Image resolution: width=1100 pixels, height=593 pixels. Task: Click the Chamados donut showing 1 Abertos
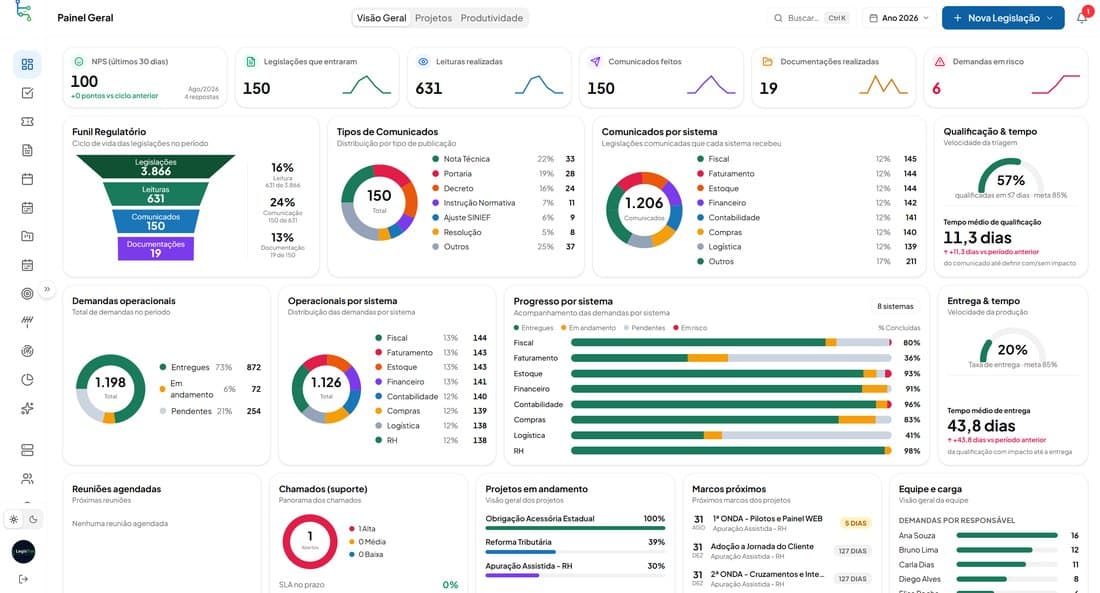(310, 541)
